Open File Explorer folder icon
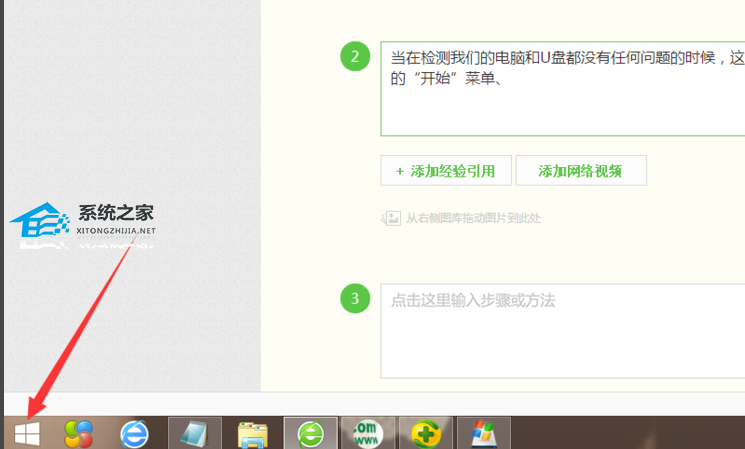This screenshot has width=745, height=449. (x=253, y=434)
